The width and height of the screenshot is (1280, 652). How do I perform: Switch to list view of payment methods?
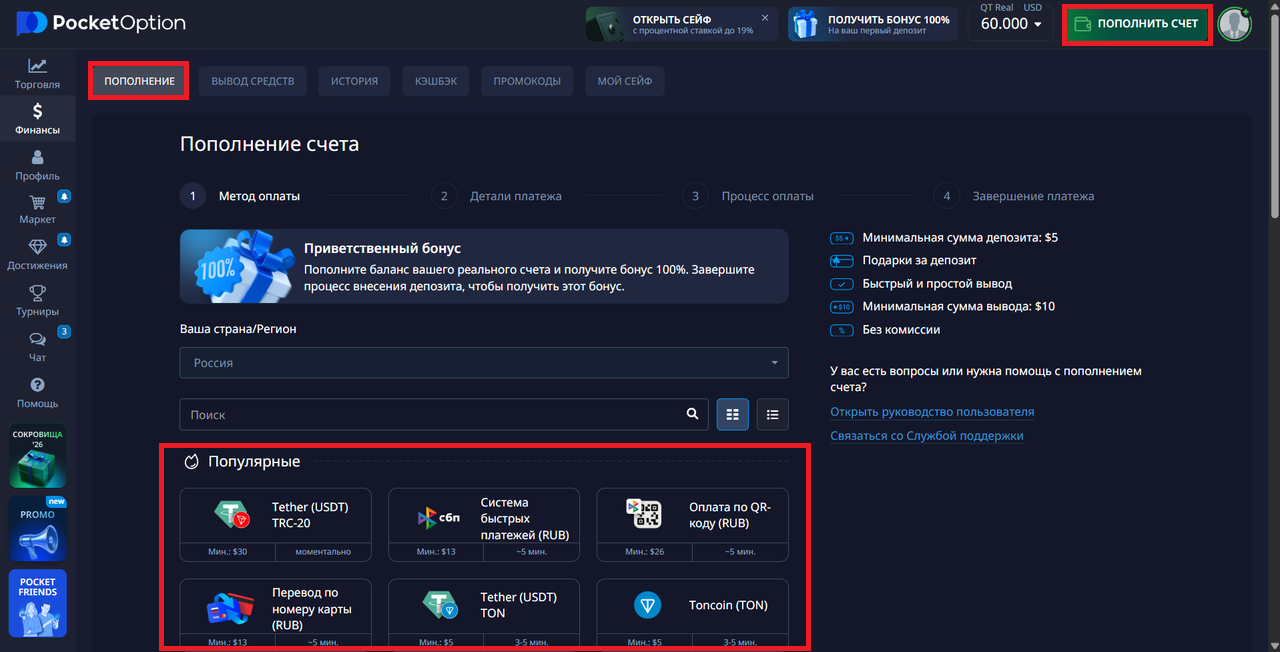click(773, 414)
